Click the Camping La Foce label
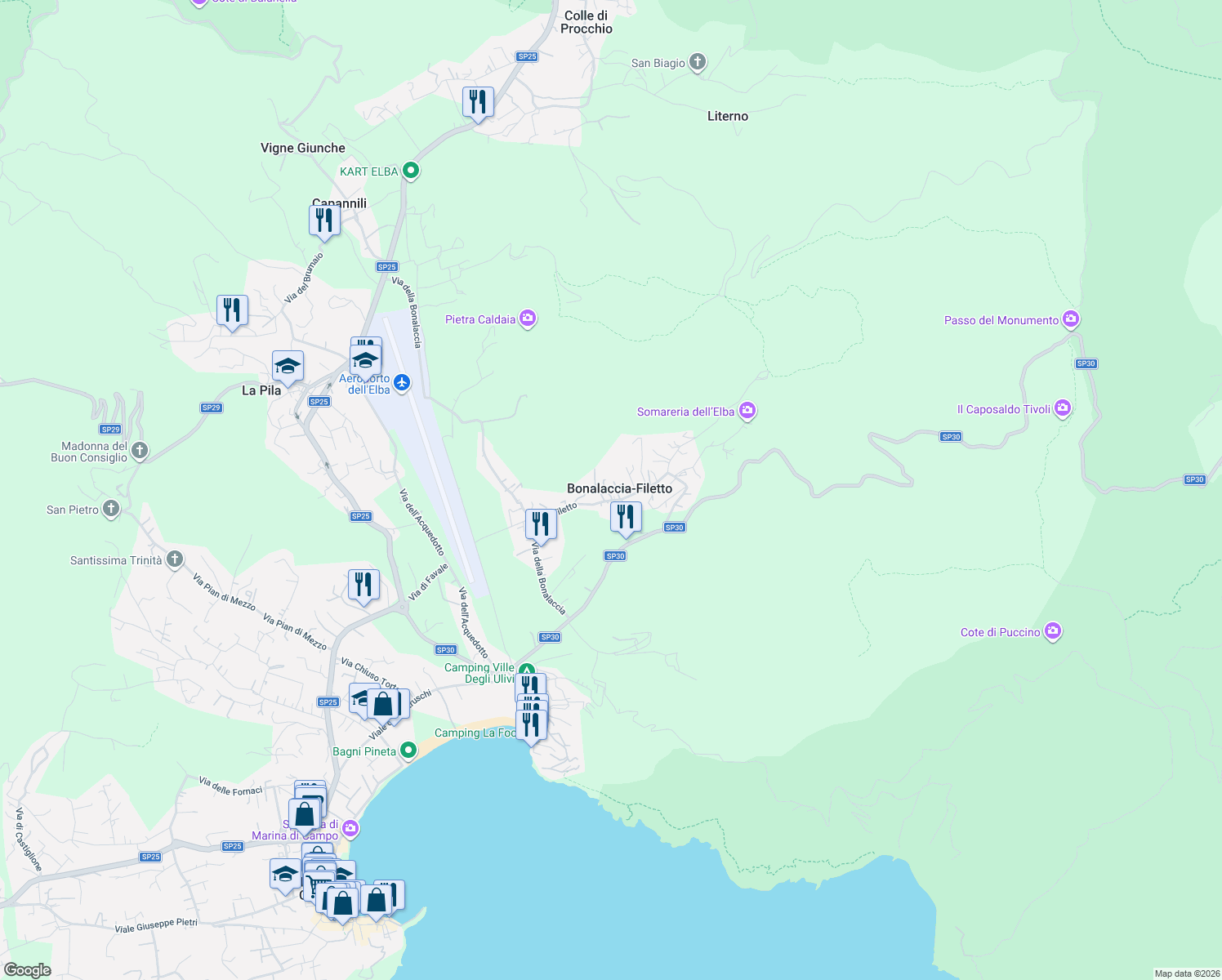1222x980 pixels. point(475,733)
